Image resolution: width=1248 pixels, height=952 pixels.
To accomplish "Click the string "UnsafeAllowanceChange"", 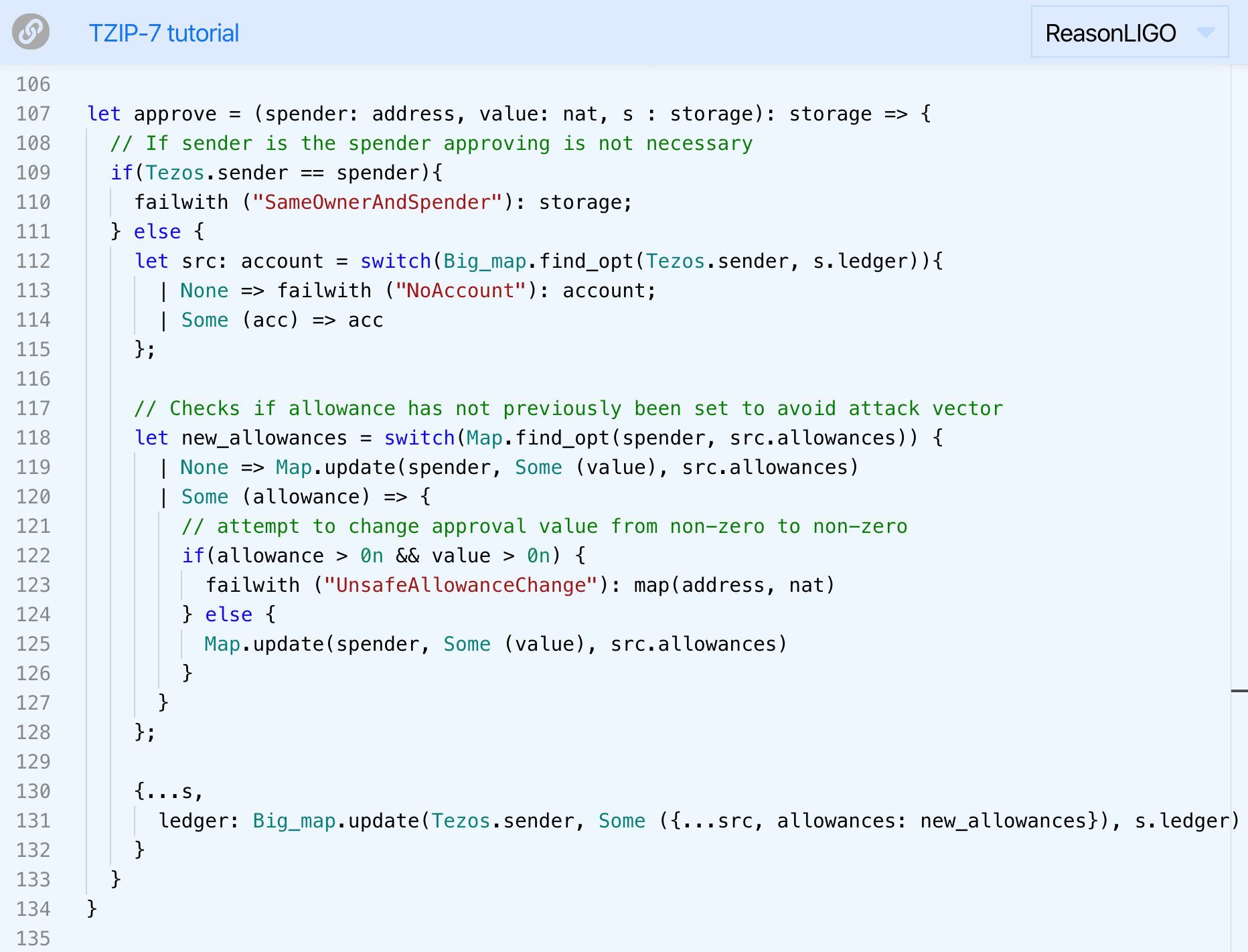I will point(461,585).
